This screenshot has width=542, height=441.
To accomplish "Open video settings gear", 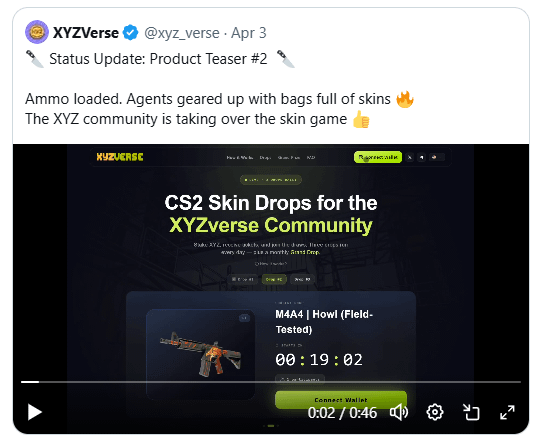I will pyautogui.click(x=435, y=412).
